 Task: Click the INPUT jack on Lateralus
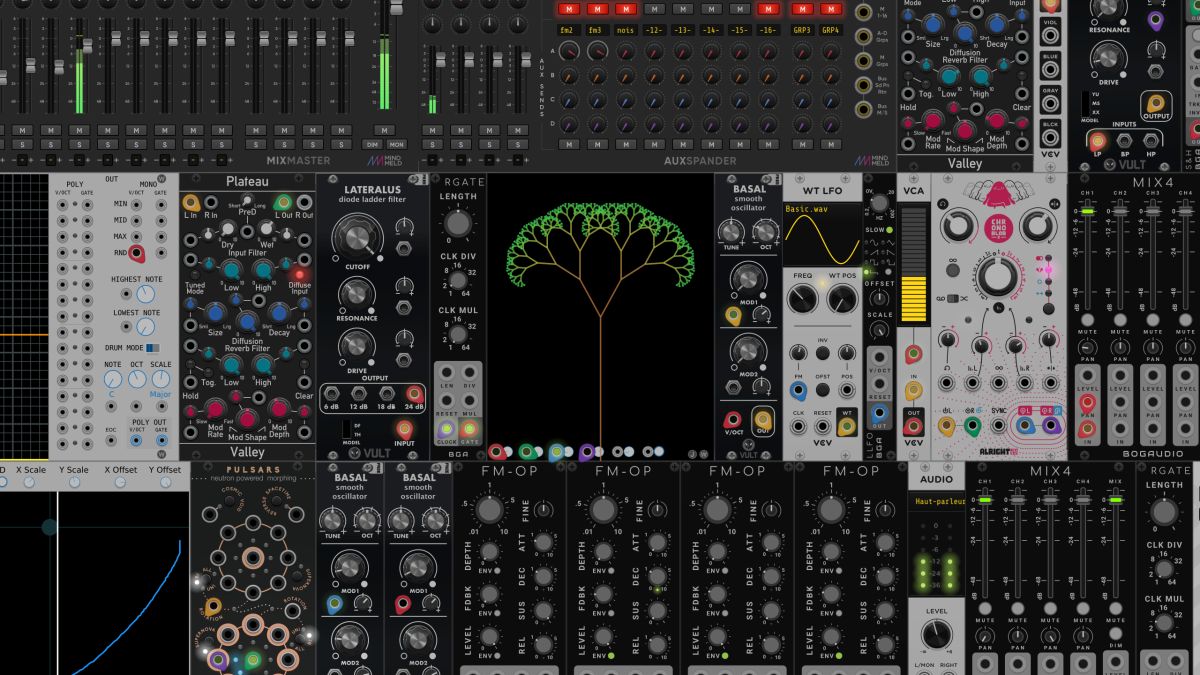(405, 430)
